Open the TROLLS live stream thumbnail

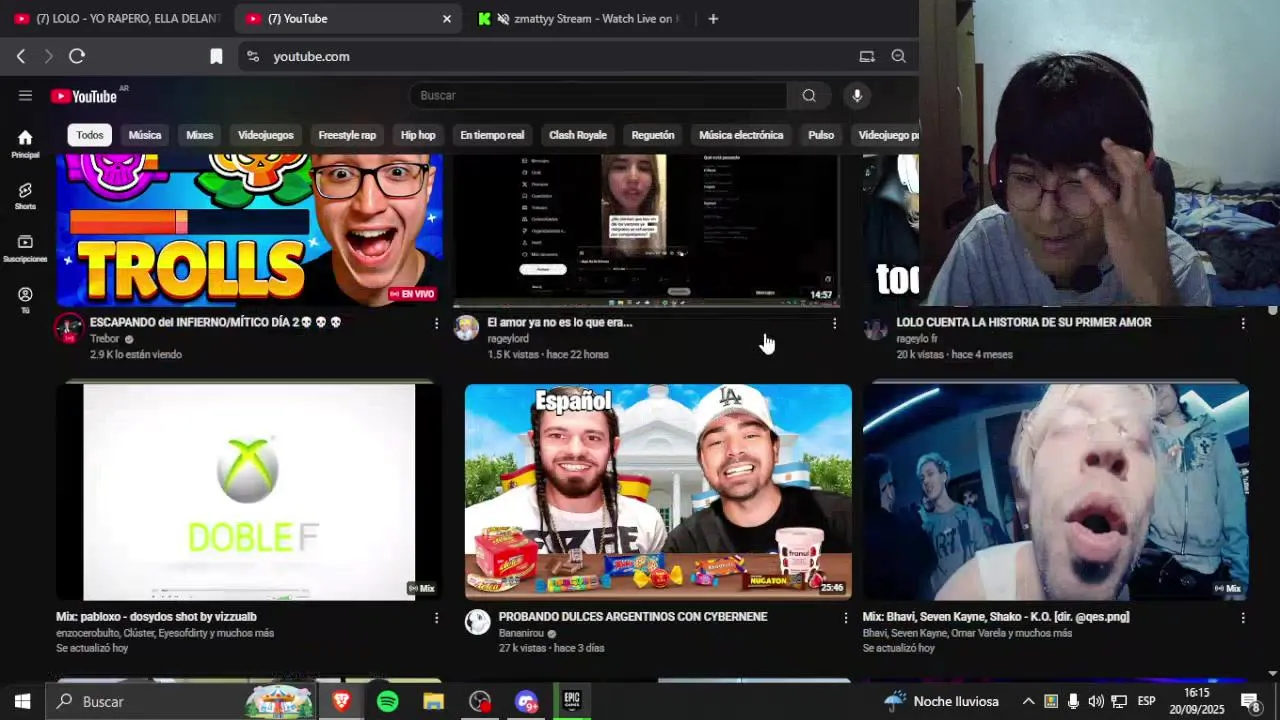(x=249, y=230)
